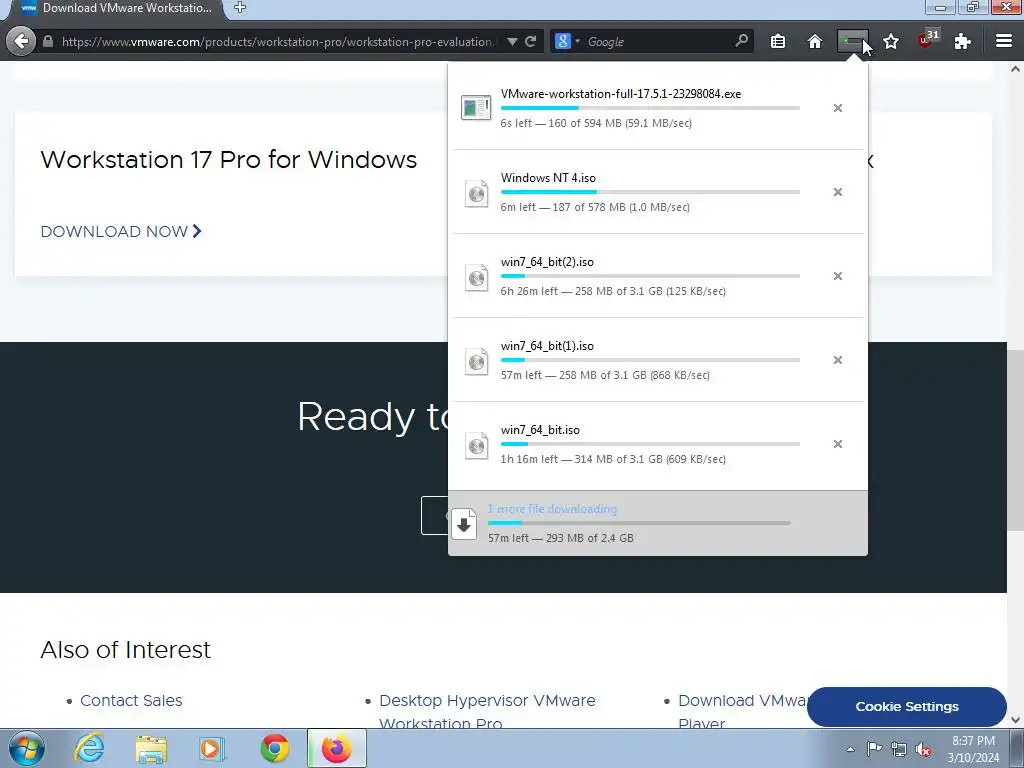Click the win7_64_bit.iso disc icon
The image size is (1024, 768).
(x=477, y=446)
